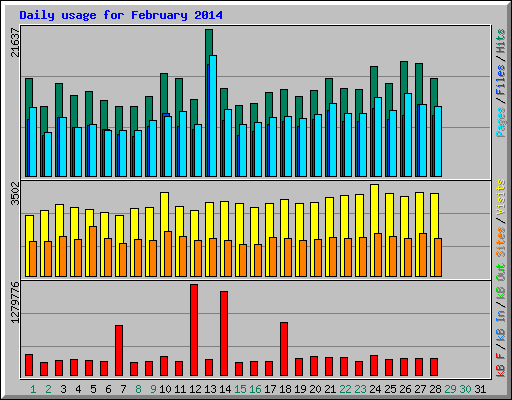Click the green Hits bar for day 28
512x400 pixels.
point(434,92)
